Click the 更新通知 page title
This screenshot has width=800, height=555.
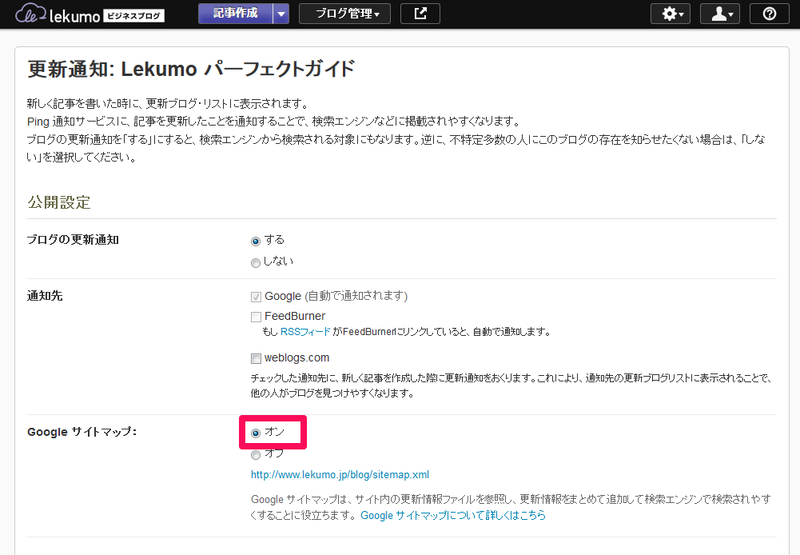[x=191, y=69]
